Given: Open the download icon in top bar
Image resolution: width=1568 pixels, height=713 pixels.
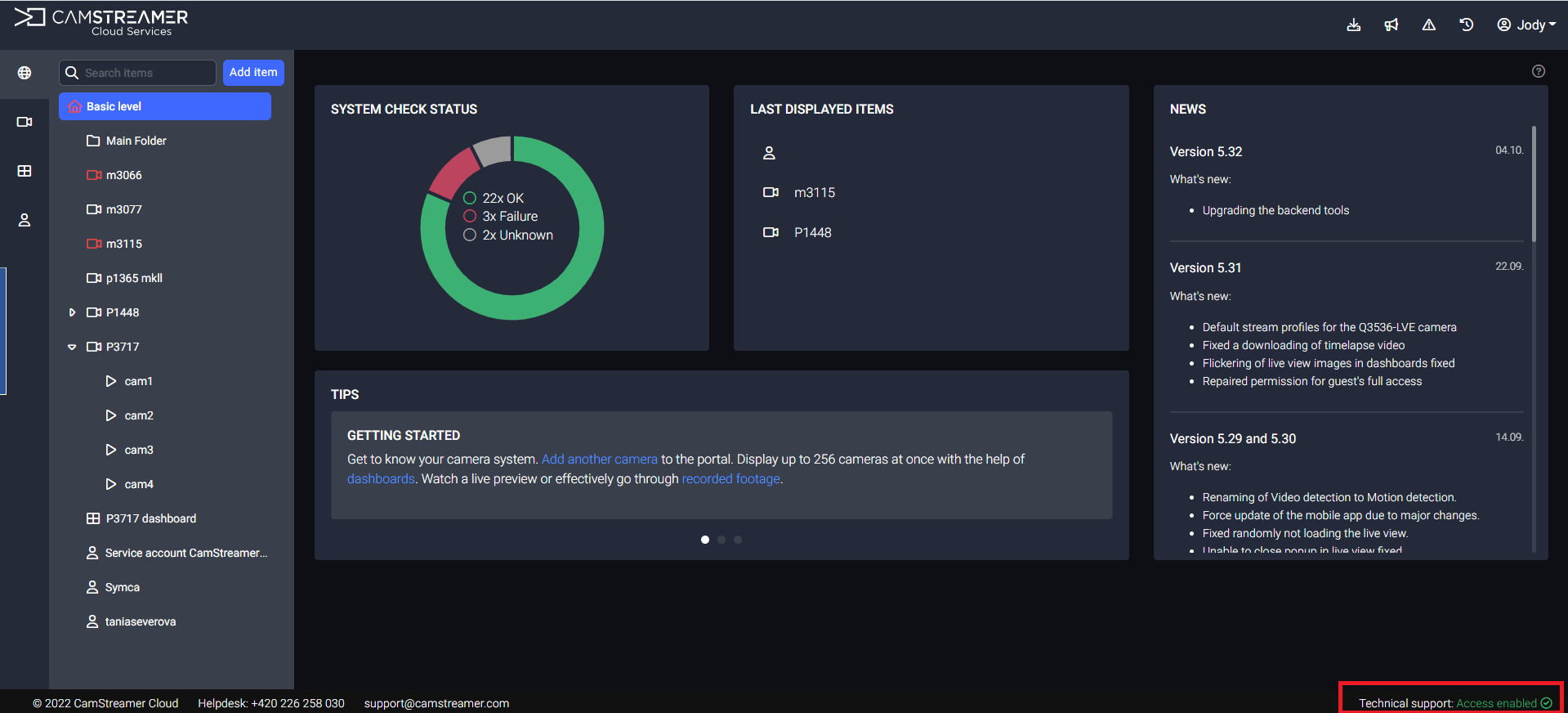Looking at the screenshot, I should tap(1354, 25).
